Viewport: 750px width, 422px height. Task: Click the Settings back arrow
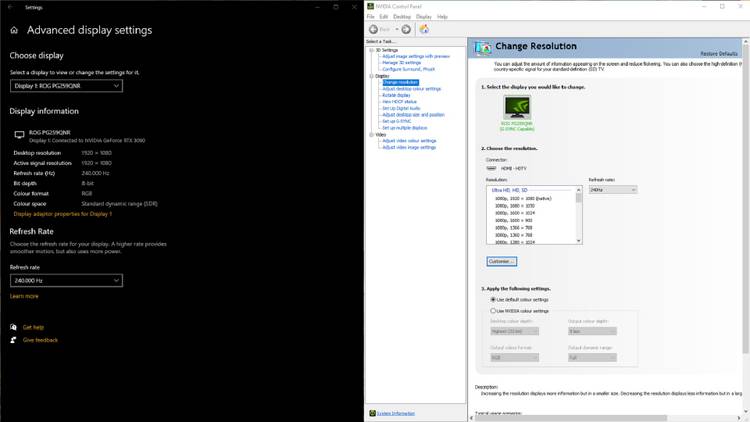[x=10, y=7]
